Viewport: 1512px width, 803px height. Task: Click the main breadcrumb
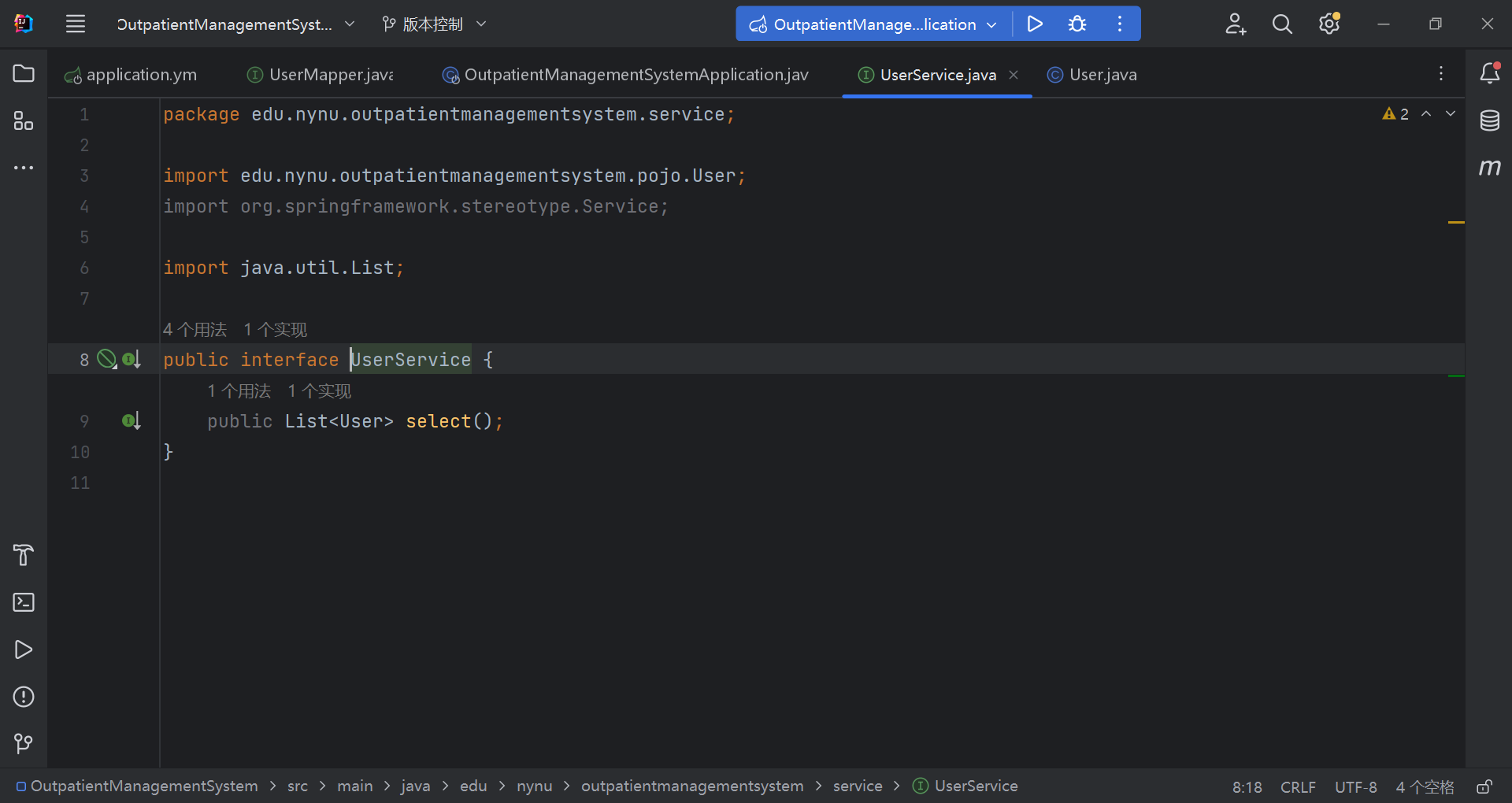click(355, 786)
